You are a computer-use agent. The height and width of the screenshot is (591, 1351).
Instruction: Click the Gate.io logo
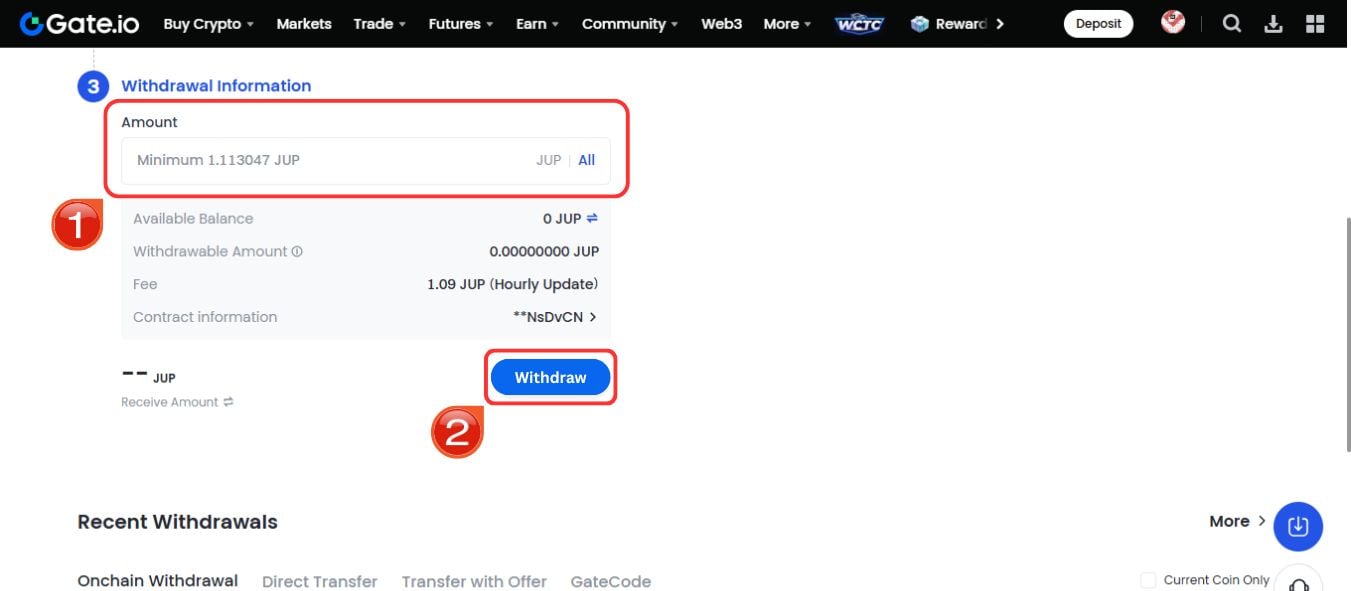click(x=79, y=24)
